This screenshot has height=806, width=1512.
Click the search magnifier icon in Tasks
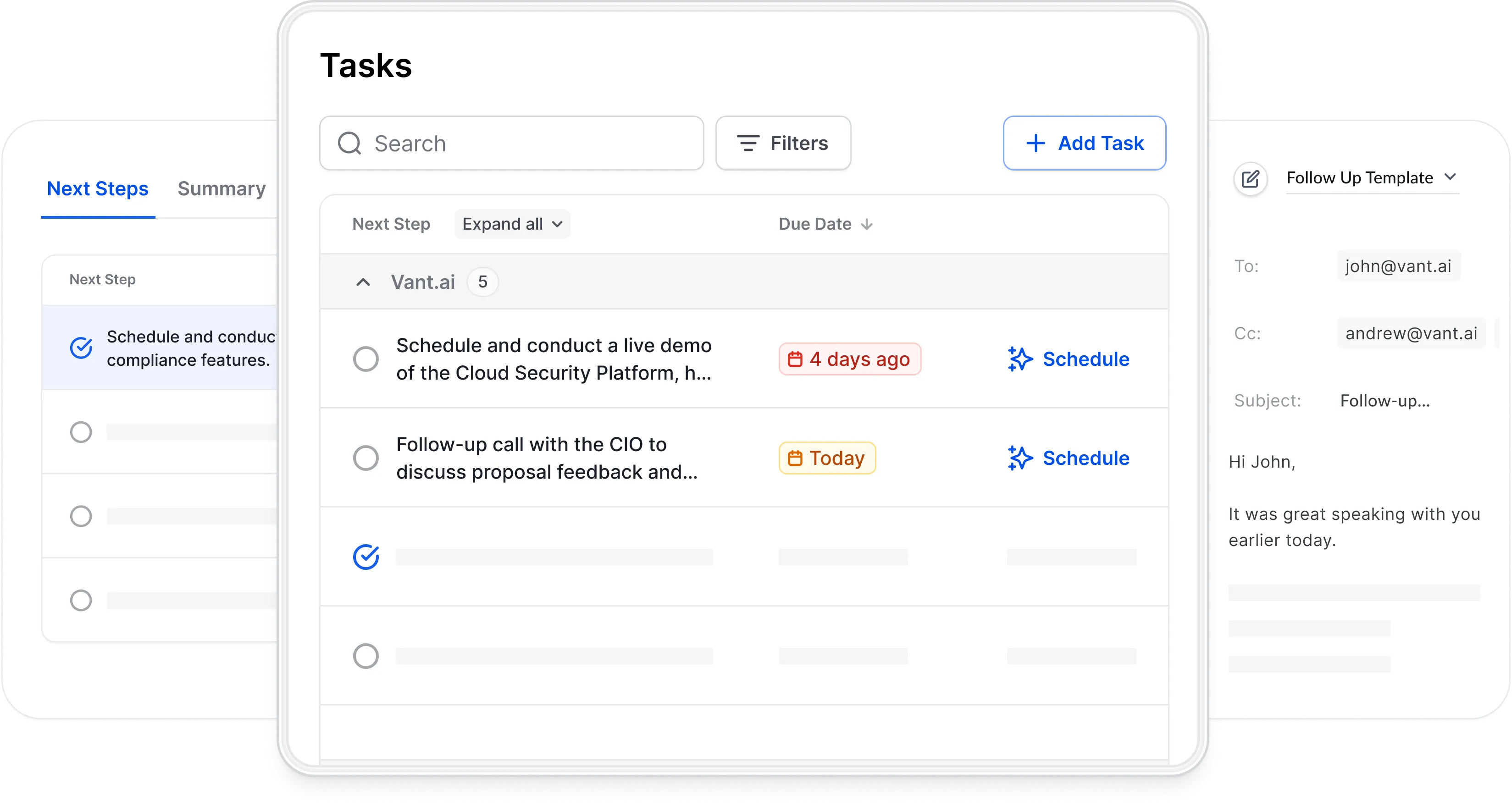pos(349,143)
